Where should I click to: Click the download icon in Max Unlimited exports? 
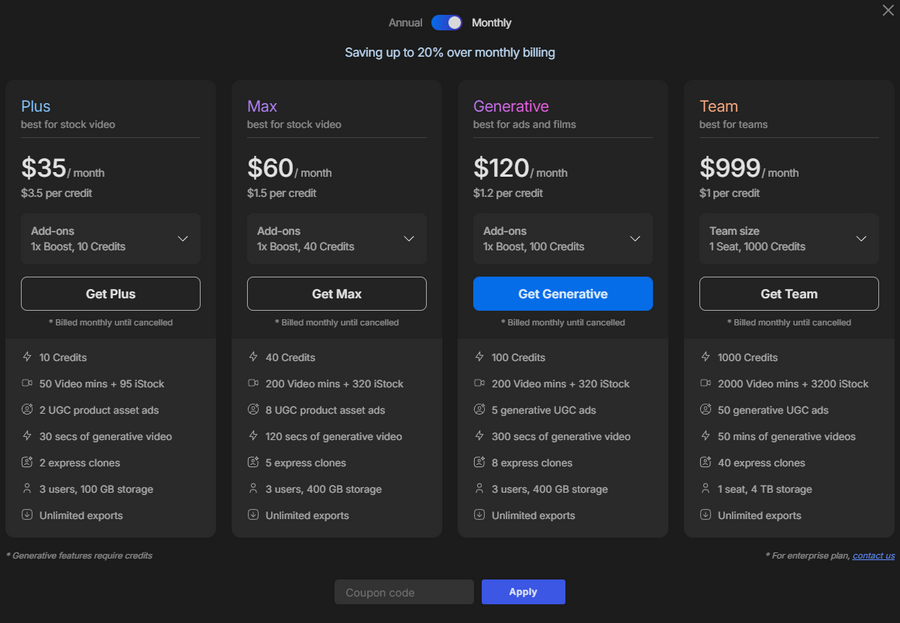click(253, 516)
